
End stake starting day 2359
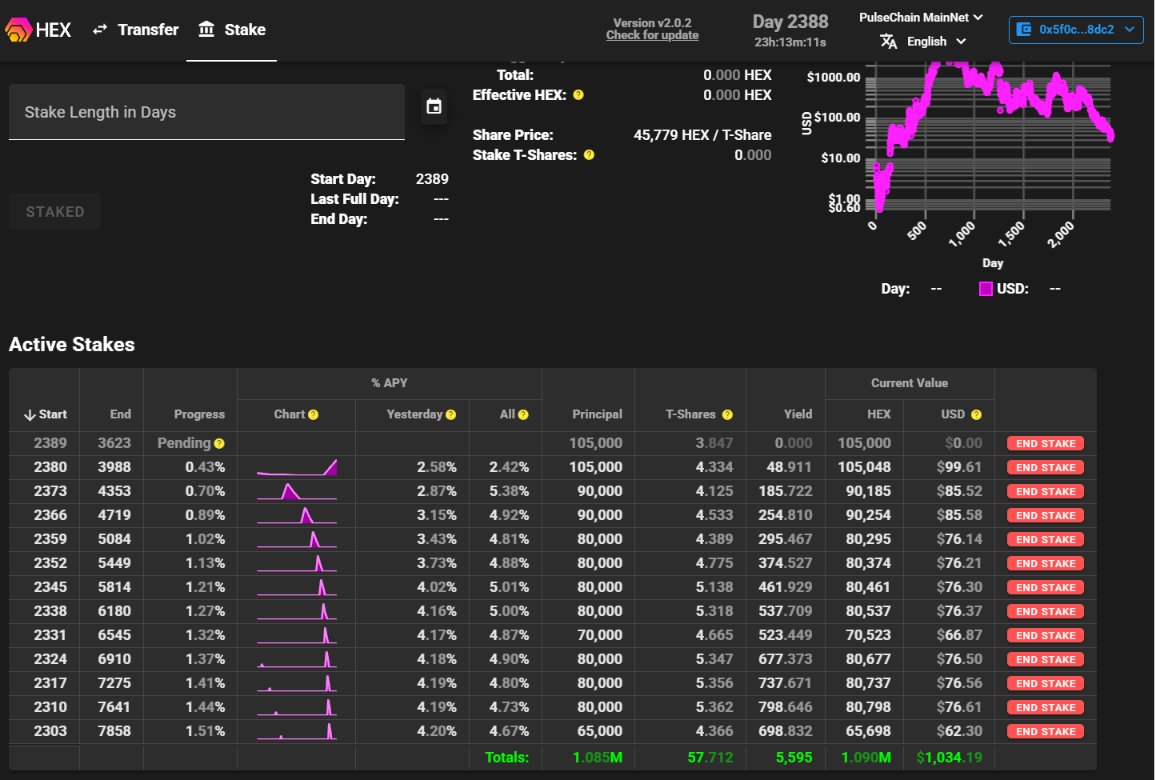(x=1045, y=539)
